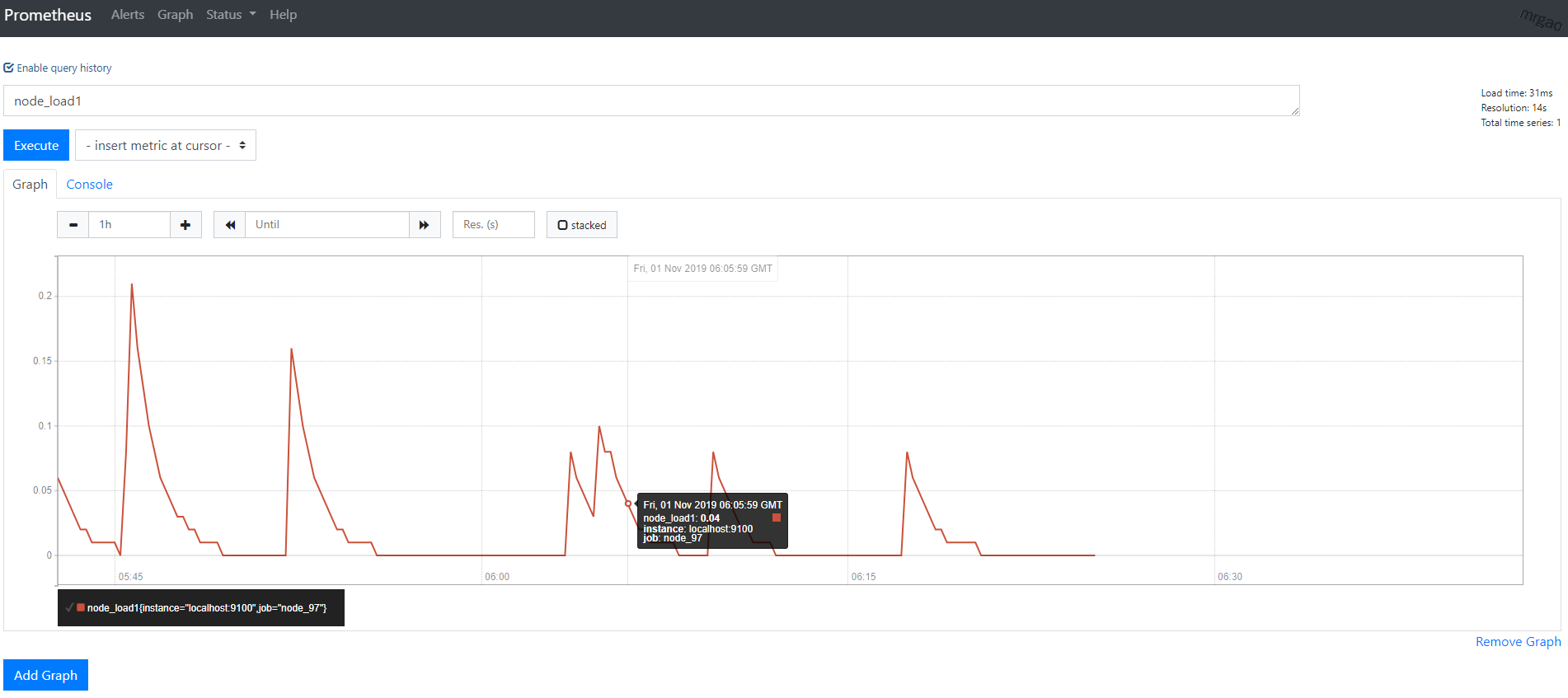The width and height of the screenshot is (1568, 698).
Task: Click the 06:30 x-axis label
Action: 1230,577
